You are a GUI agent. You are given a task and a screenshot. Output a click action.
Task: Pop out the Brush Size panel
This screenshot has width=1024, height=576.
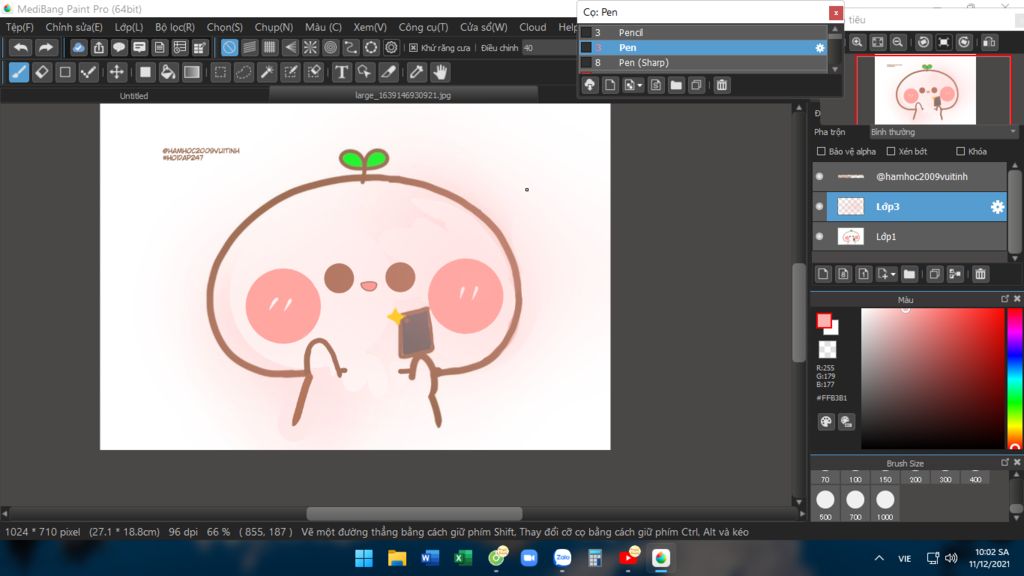coord(1005,462)
